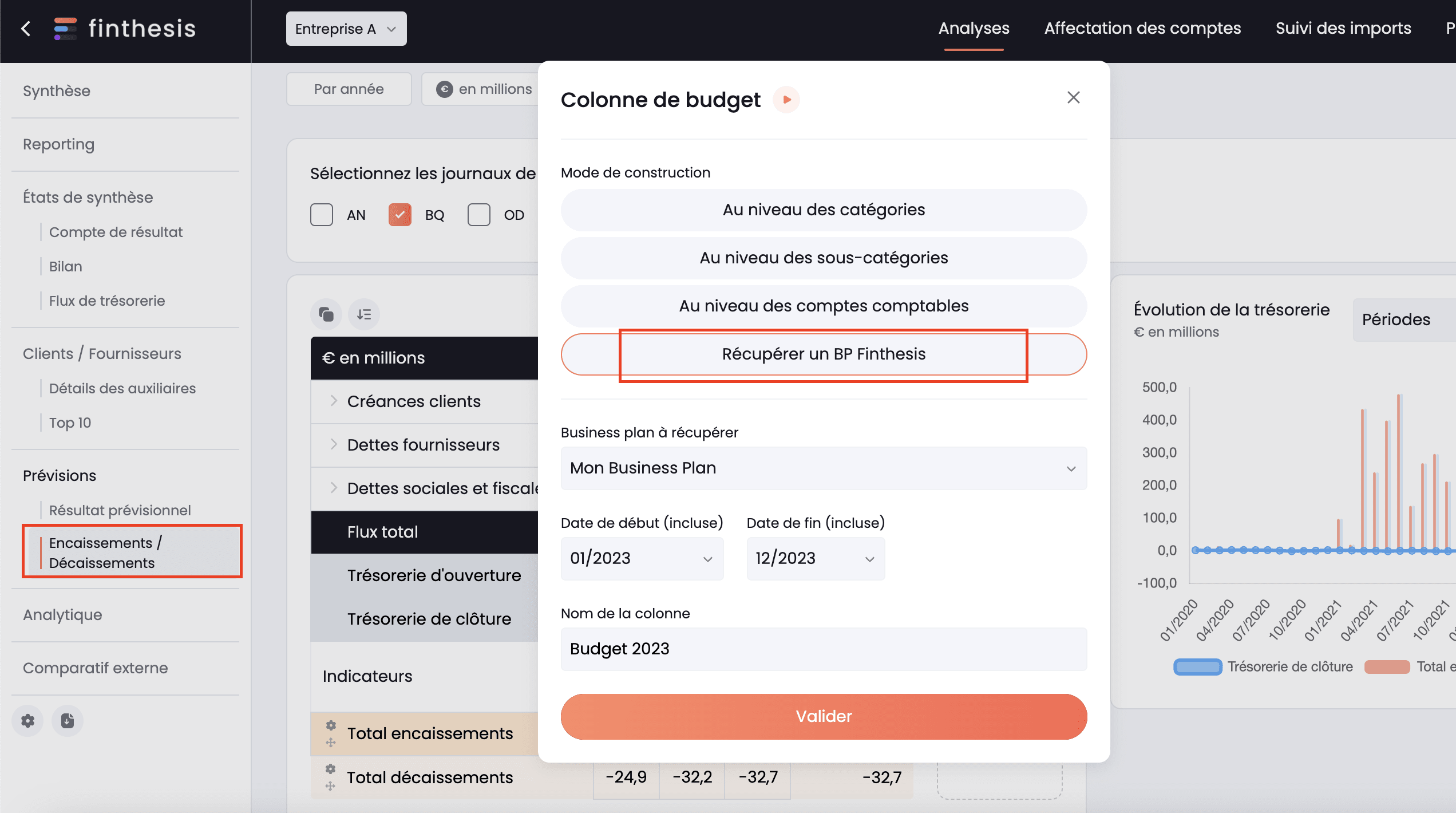
Task: Click the 'Budget 2023' column name input field
Action: [x=823, y=649]
